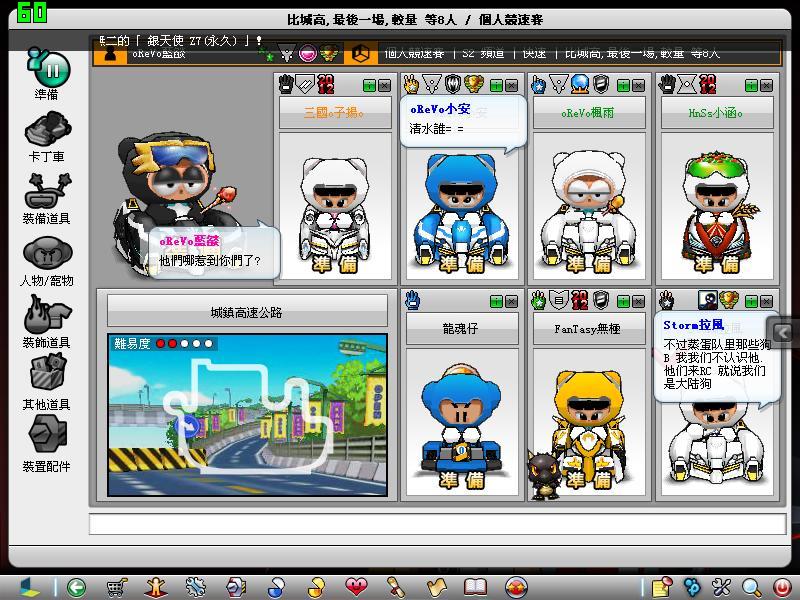This screenshot has height=600, width=800.
Task: Open the 其他道具 other items menu
Action: [x=47, y=384]
